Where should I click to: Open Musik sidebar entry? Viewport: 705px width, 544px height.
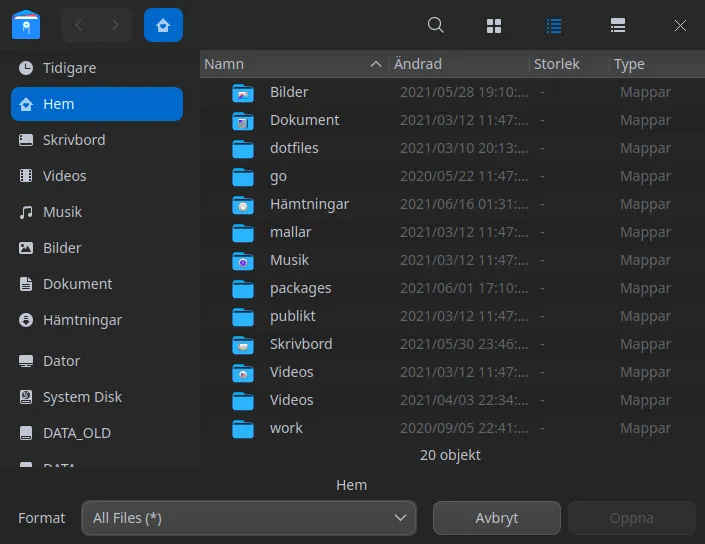[x=62, y=212]
